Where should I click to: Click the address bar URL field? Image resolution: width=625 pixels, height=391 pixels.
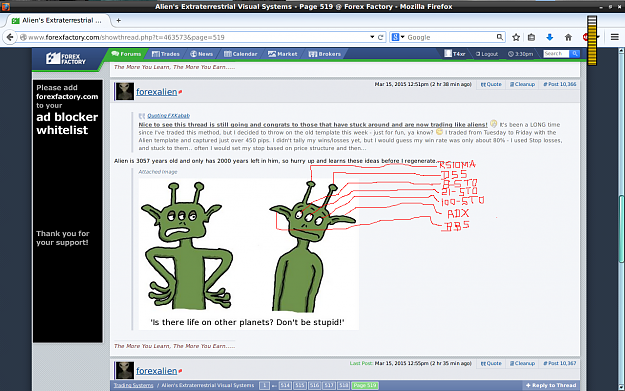[195, 37]
